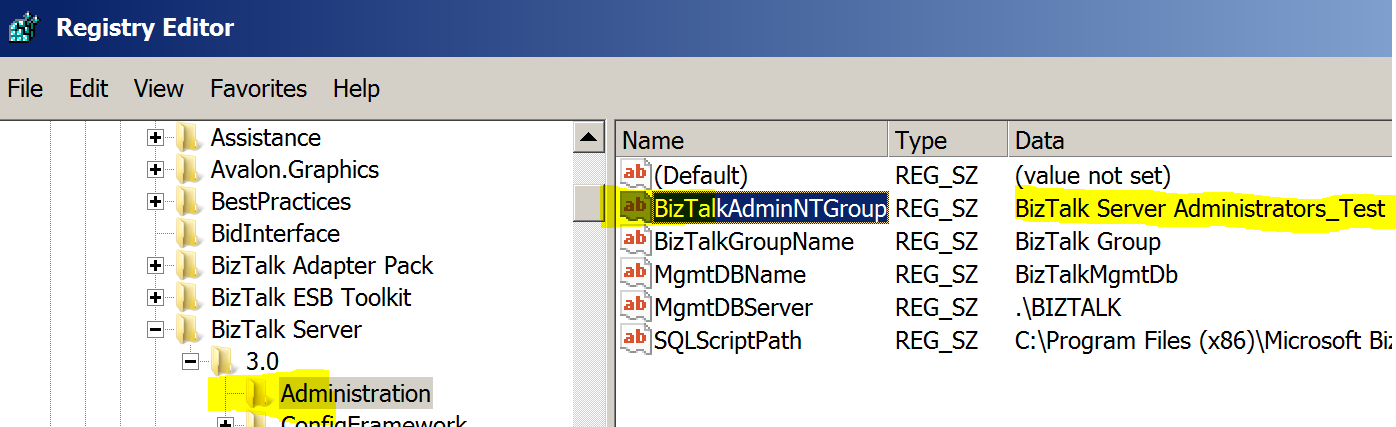Click the BizTalk Server folder icon
Viewport: 1396px width, 427px height.
[x=187, y=330]
